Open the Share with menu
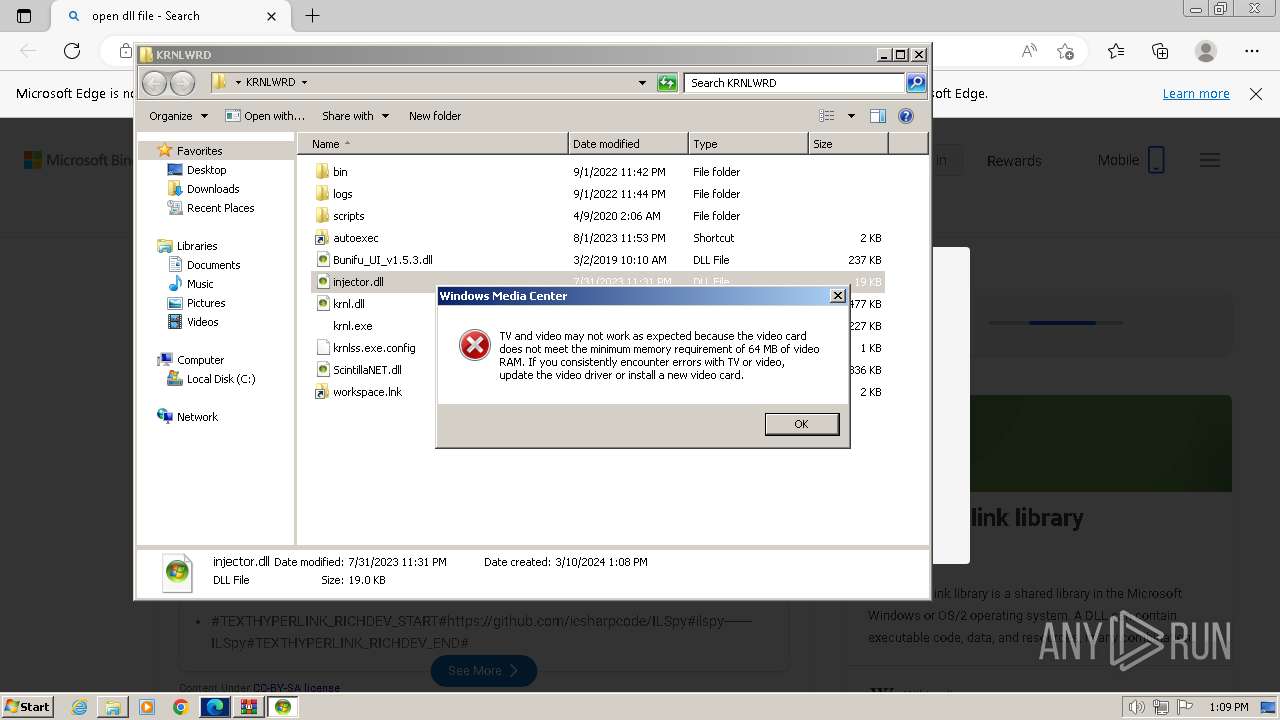1280x720 pixels. 355,116
